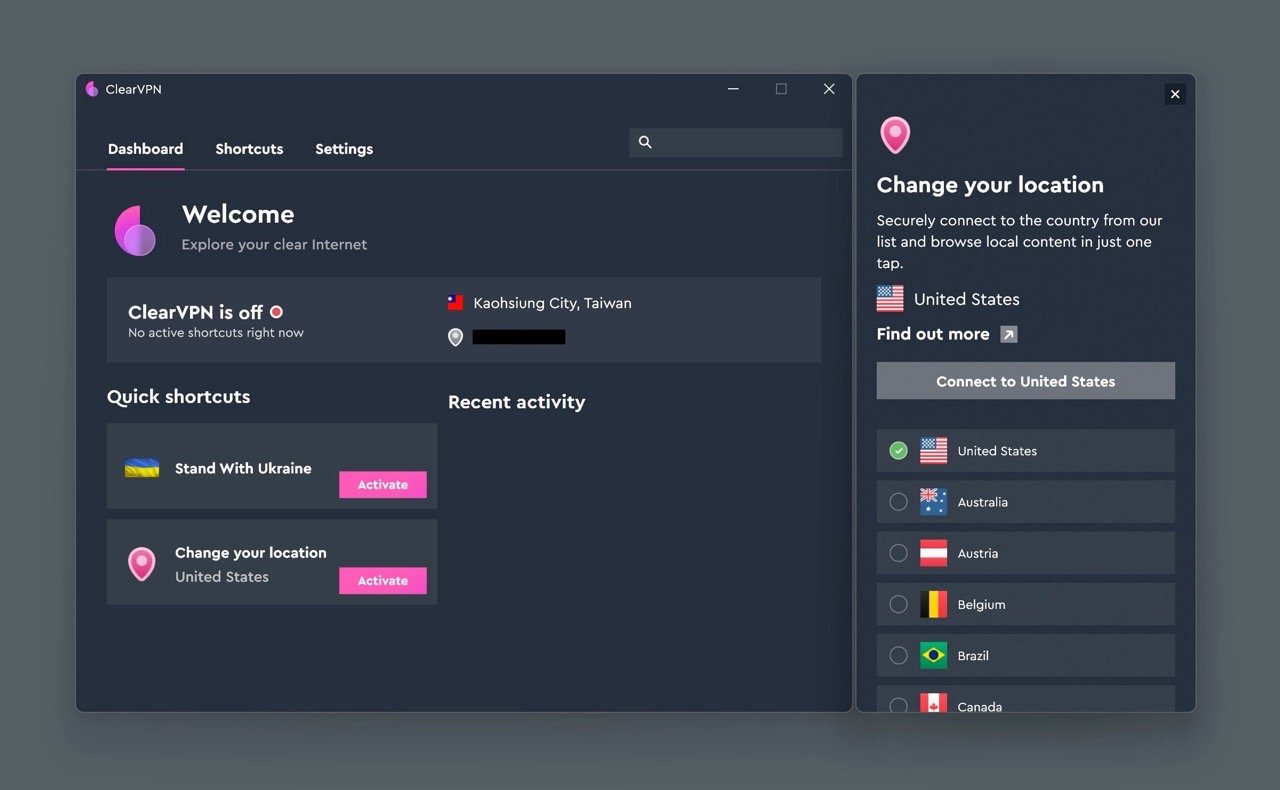Click the "Stand With Ukraine" shortcut label
Screen dimensions: 1280x790
(243, 468)
